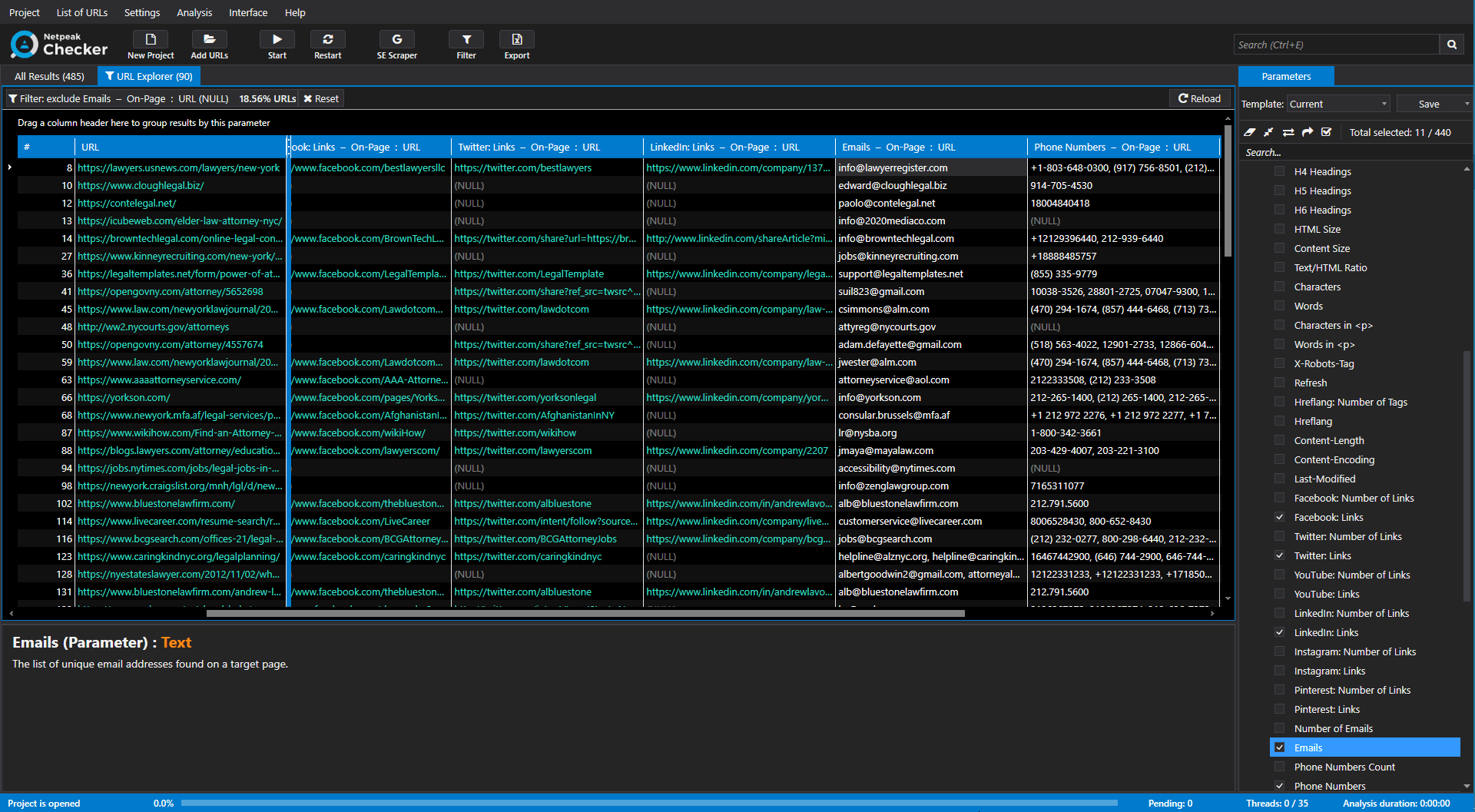Open the Save button dropdown arrow
Viewport: 1475px width, 812px height.
tap(1467, 104)
